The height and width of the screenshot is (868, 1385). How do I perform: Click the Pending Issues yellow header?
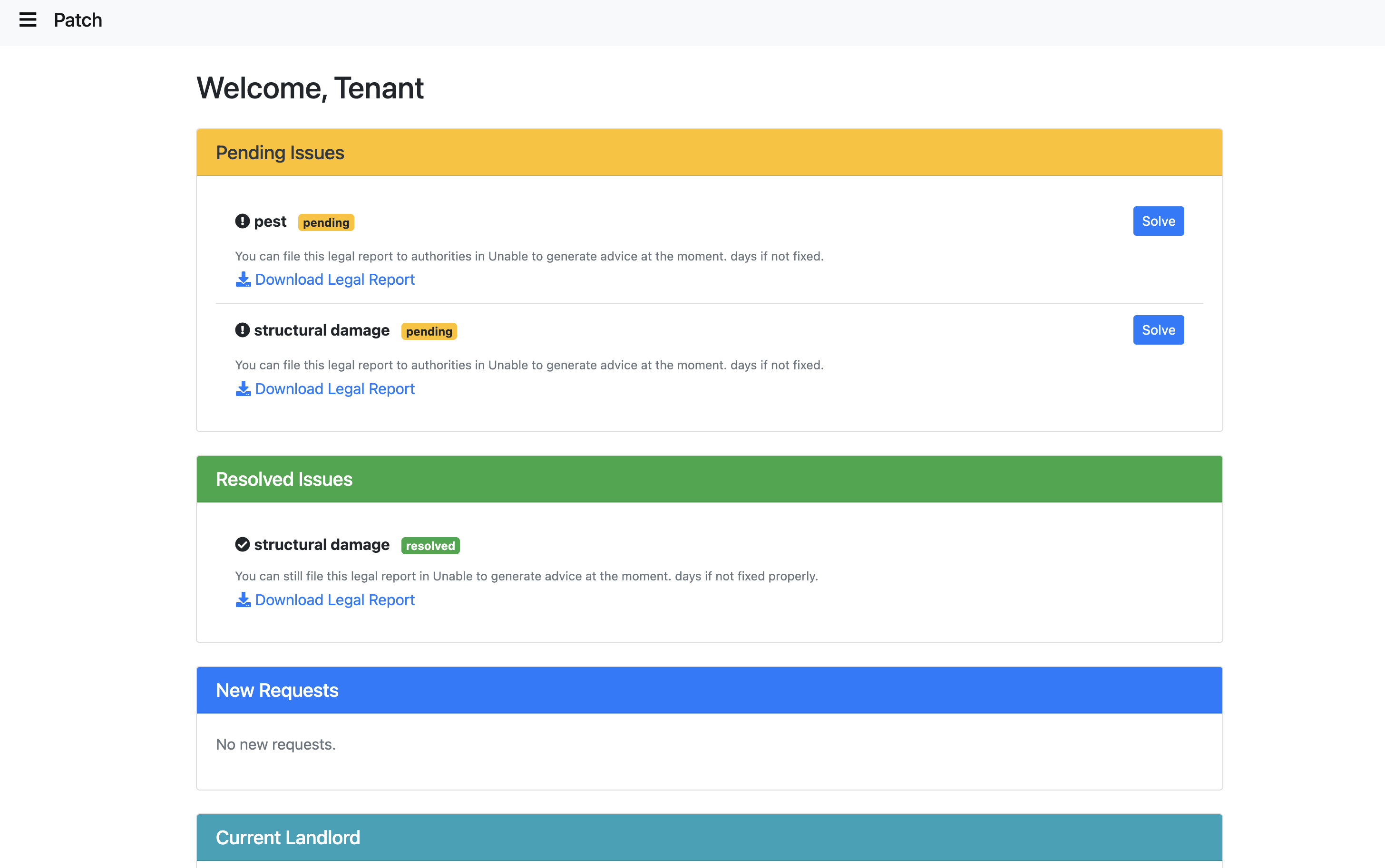tap(709, 153)
